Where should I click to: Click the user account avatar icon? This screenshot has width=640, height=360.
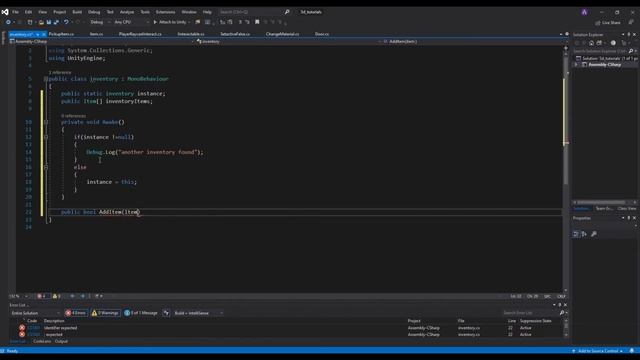(584, 12)
